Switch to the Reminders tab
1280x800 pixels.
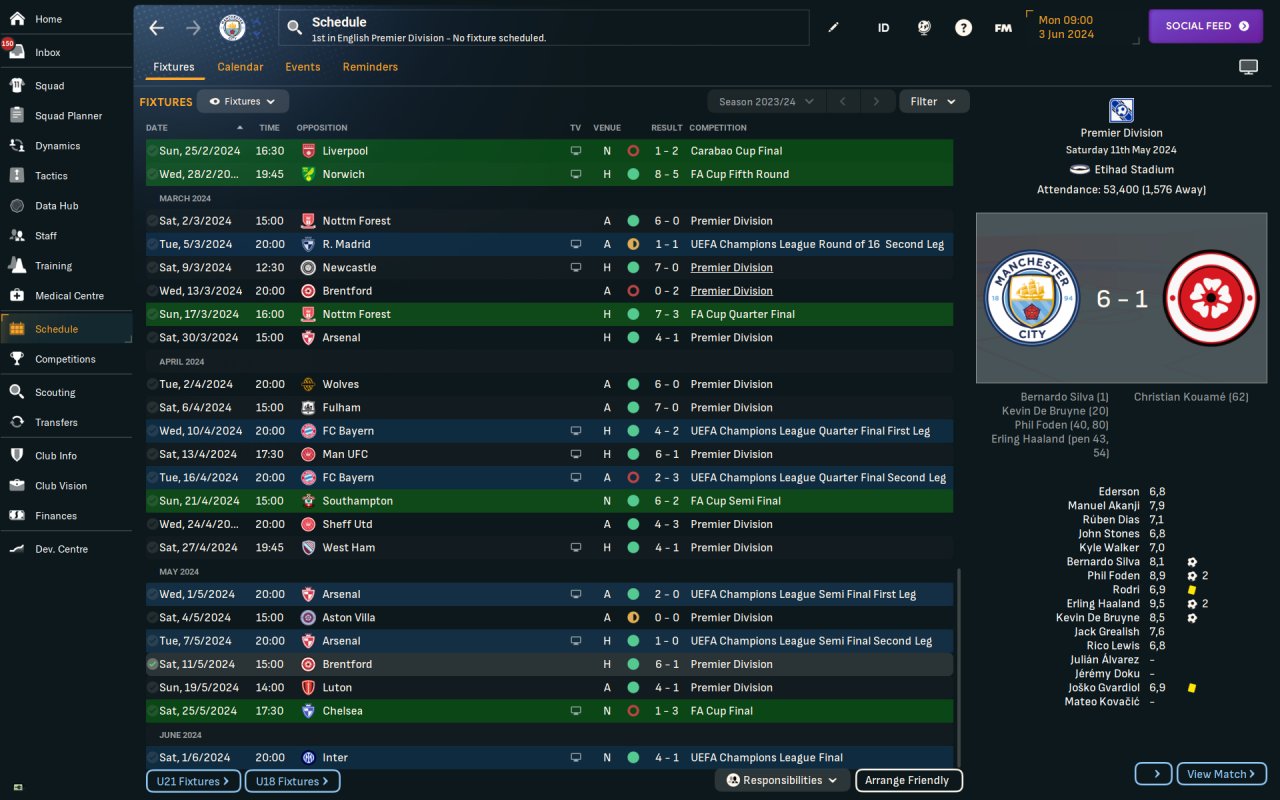click(x=370, y=67)
